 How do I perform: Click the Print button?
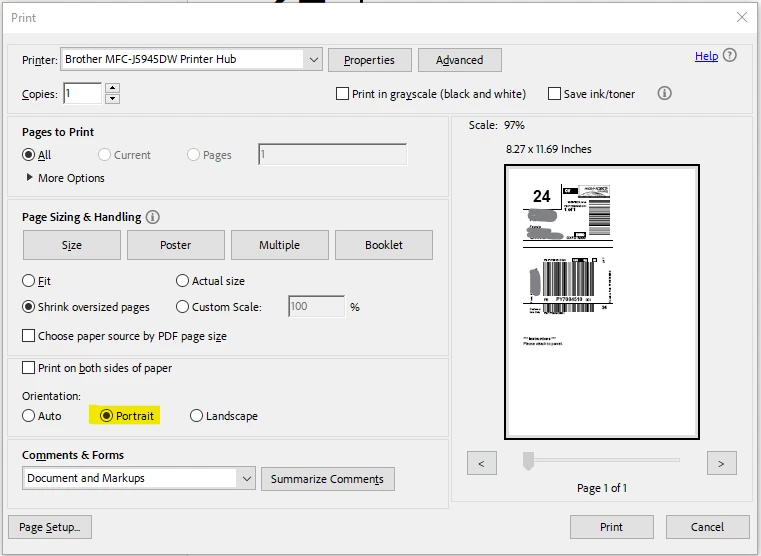(x=612, y=527)
